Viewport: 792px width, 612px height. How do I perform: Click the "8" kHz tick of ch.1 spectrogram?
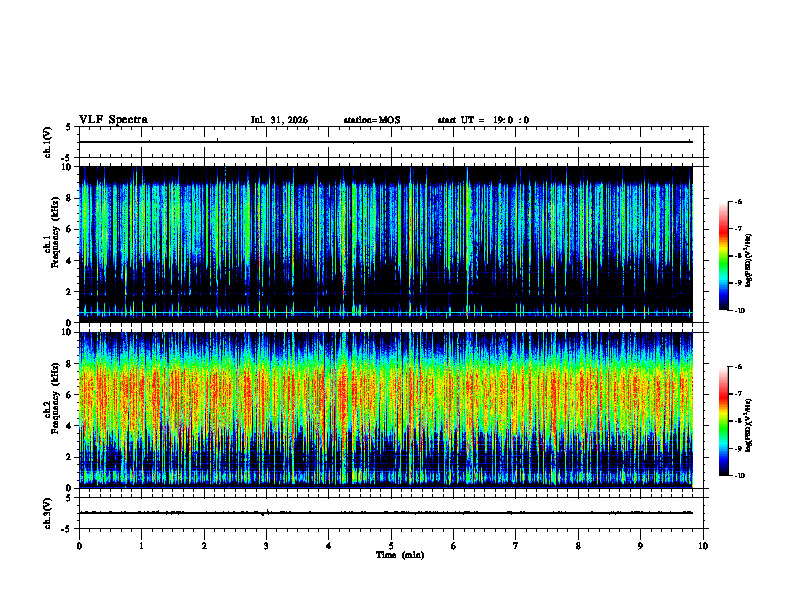point(70,198)
